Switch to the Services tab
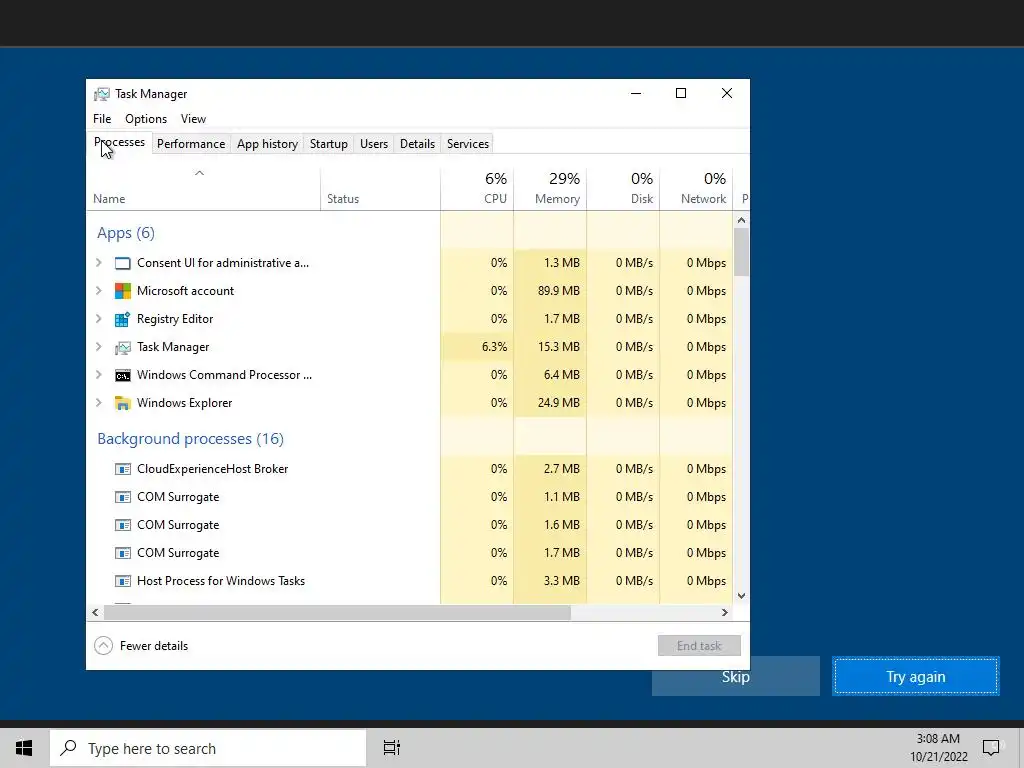Viewport: 1024px width, 768px height. pyautogui.click(x=468, y=144)
